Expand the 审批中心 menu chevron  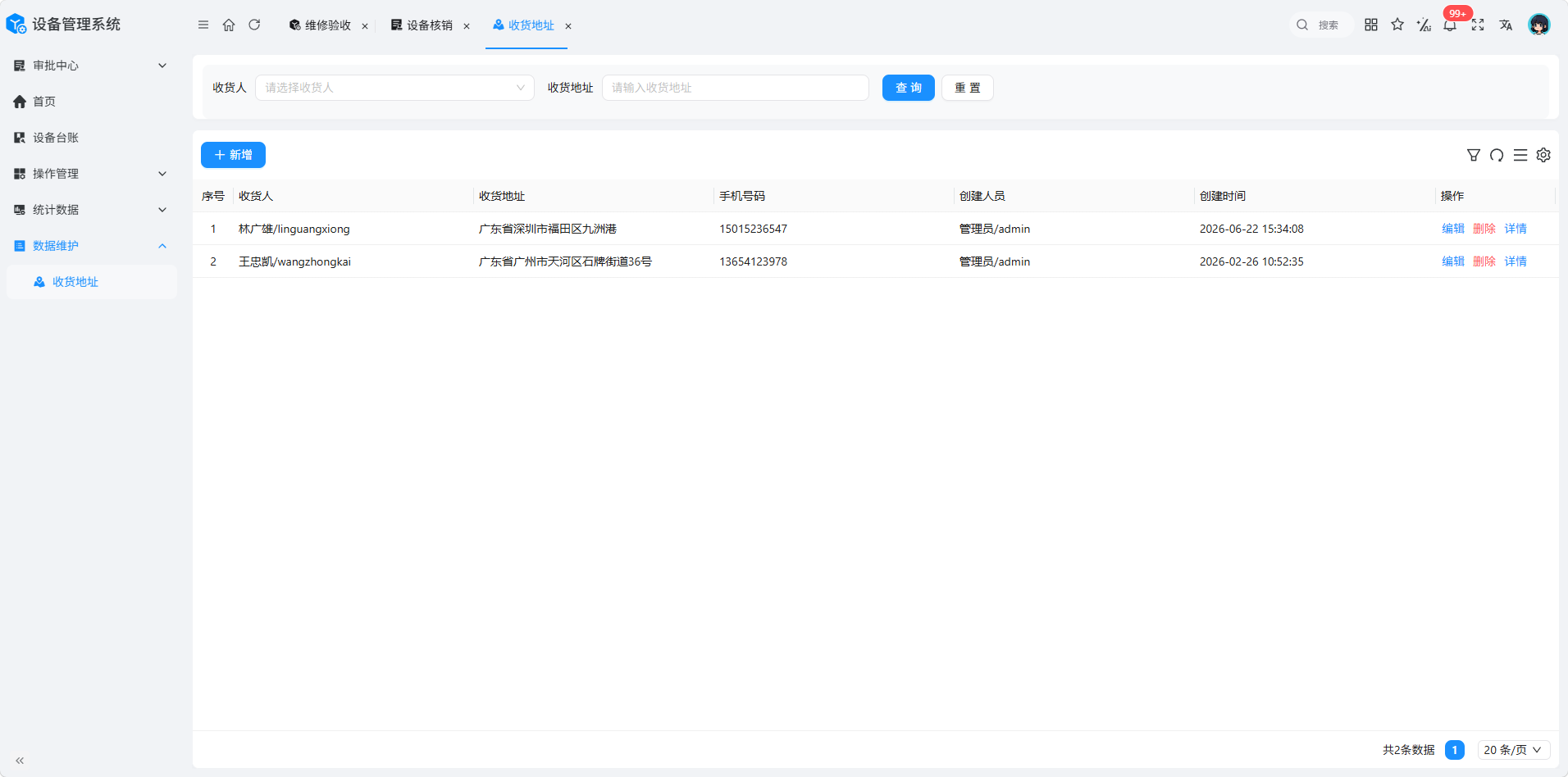pyautogui.click(x=162, y=66)
